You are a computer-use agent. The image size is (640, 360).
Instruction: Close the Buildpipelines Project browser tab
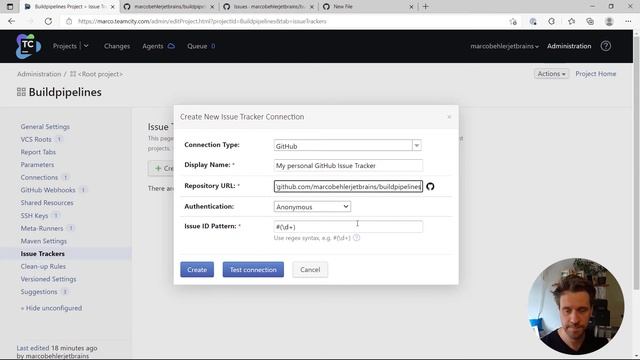tap(113, 7)
